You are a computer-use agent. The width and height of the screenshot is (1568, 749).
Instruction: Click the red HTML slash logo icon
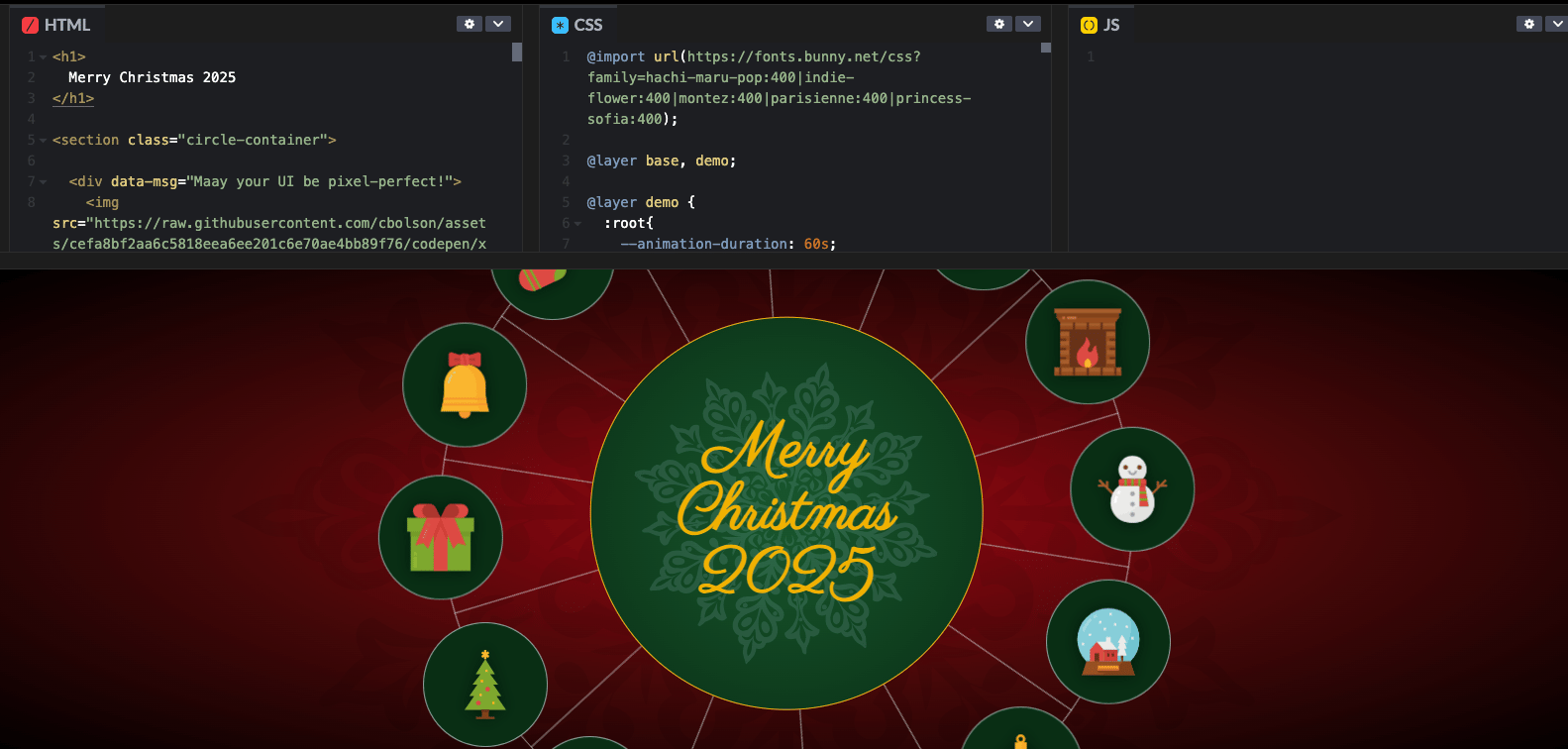30,25
